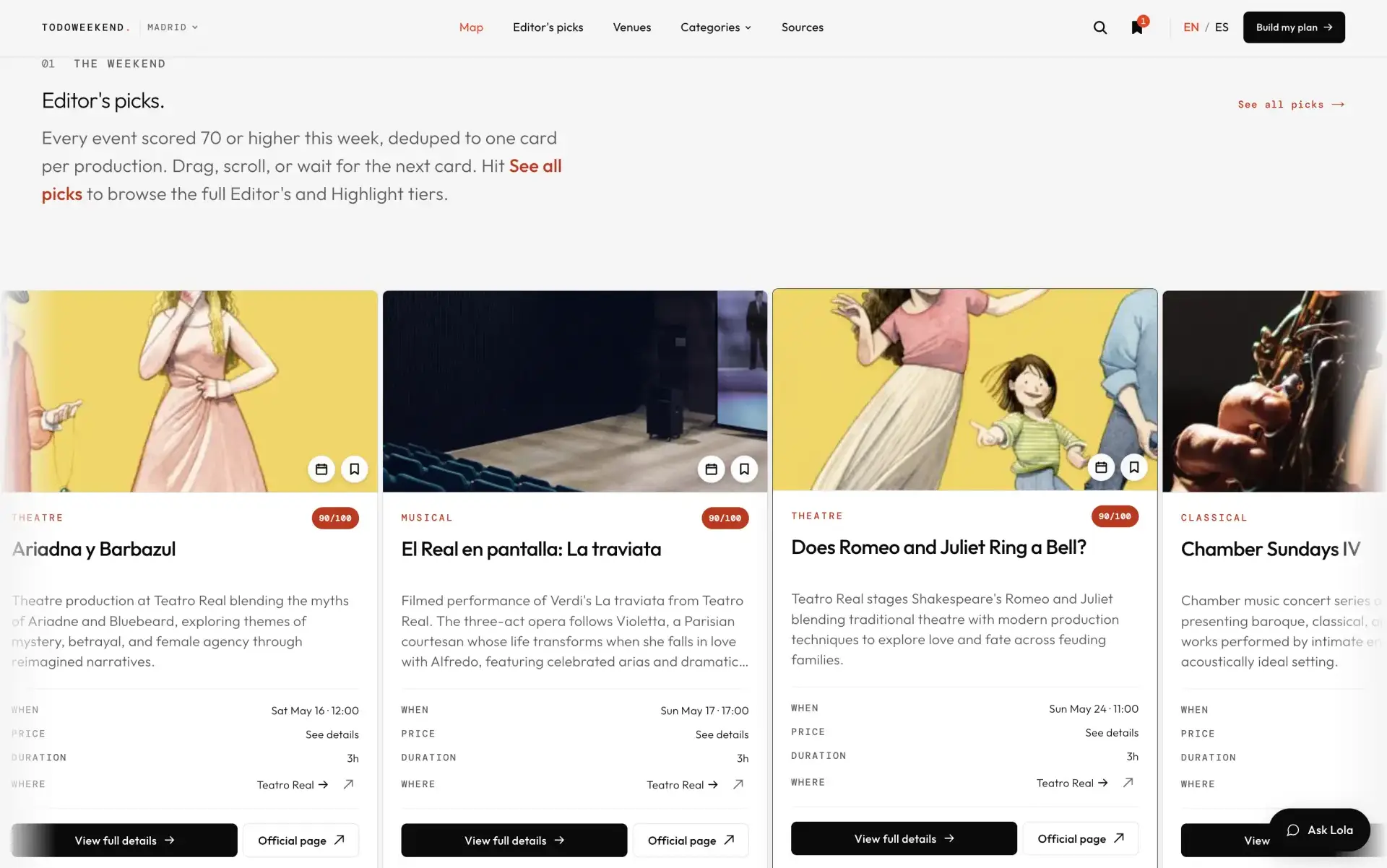This screenshot has height=868, width=1387.
Task: Click the TODOWEEKEND logo
Action: pyautogui.click(x=86, y=27)
